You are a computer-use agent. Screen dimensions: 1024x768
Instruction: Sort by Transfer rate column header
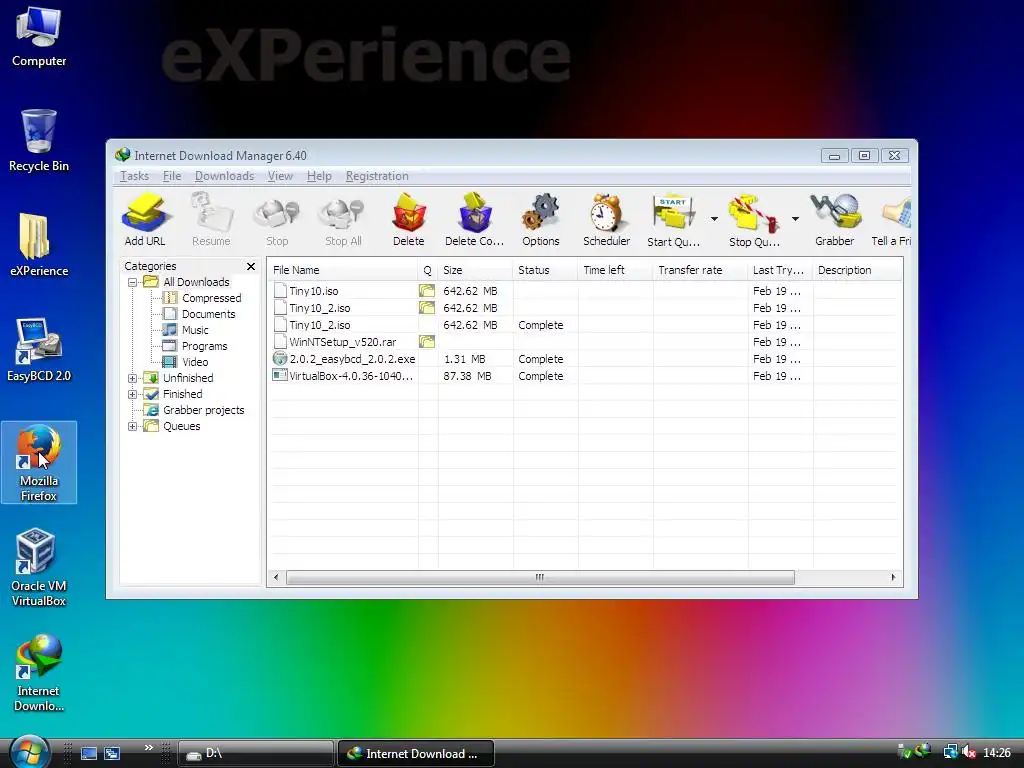700,270
